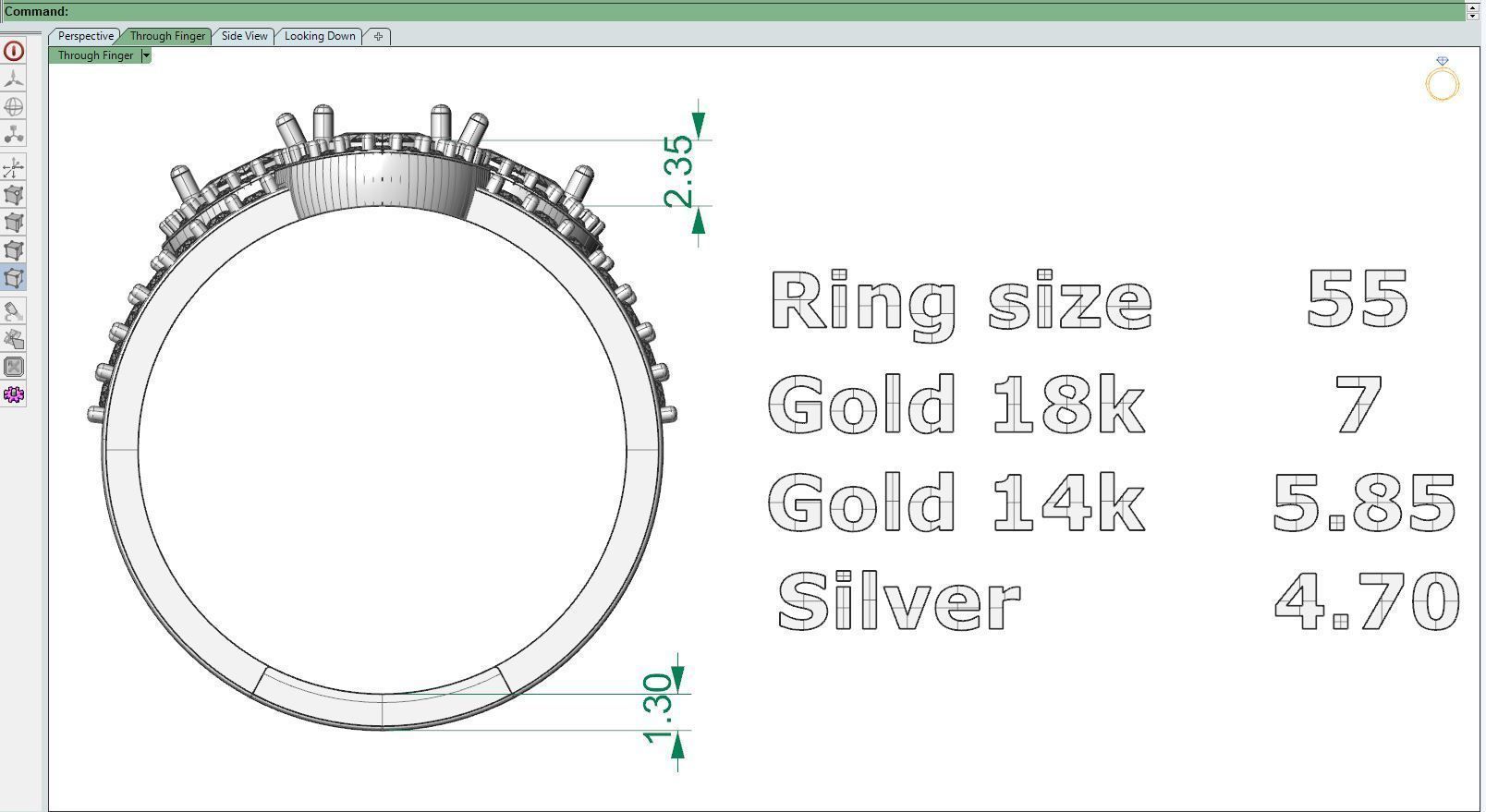Select the "55" text object
Viewport: 1486px width, 812px height.
tap(1358, 298)
